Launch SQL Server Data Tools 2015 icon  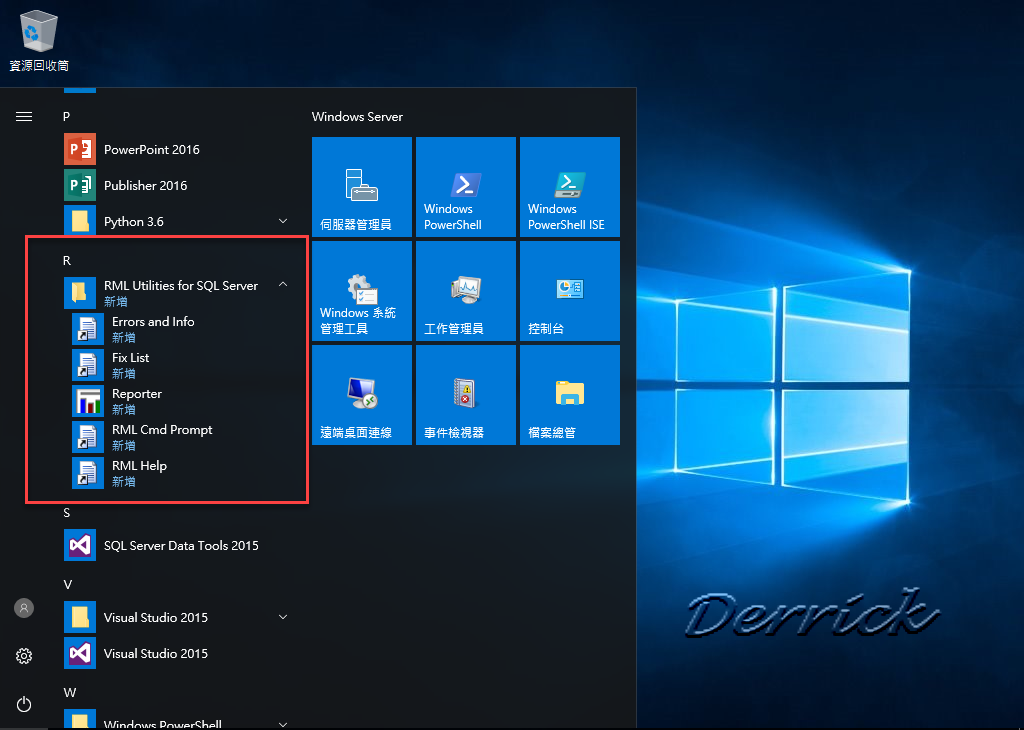[x=80, y=545]
